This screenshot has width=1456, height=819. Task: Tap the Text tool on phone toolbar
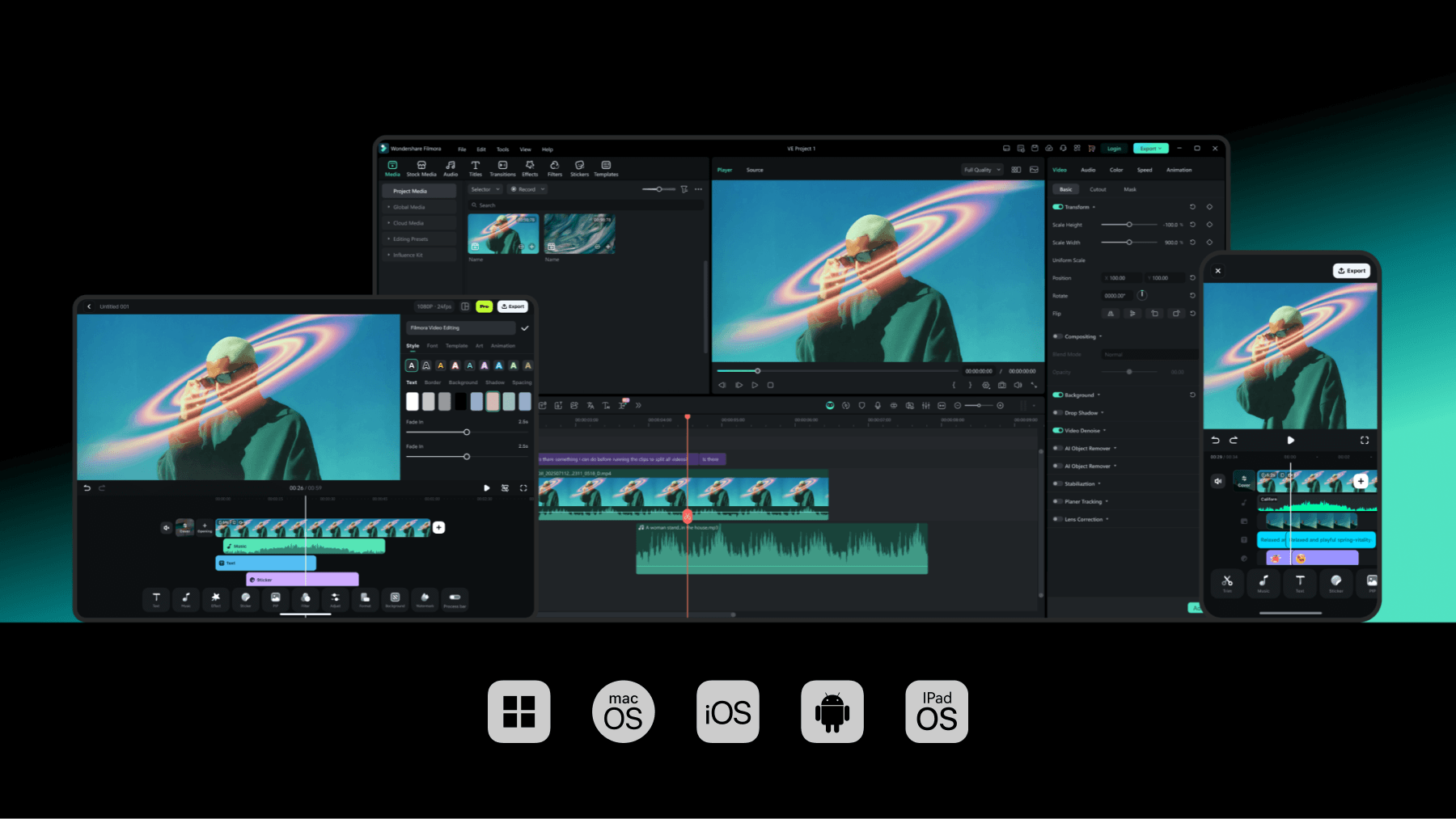coord(1300,583)
